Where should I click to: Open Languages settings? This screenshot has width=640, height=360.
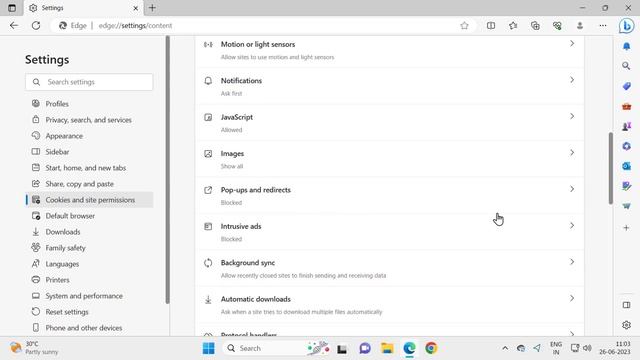89,264
